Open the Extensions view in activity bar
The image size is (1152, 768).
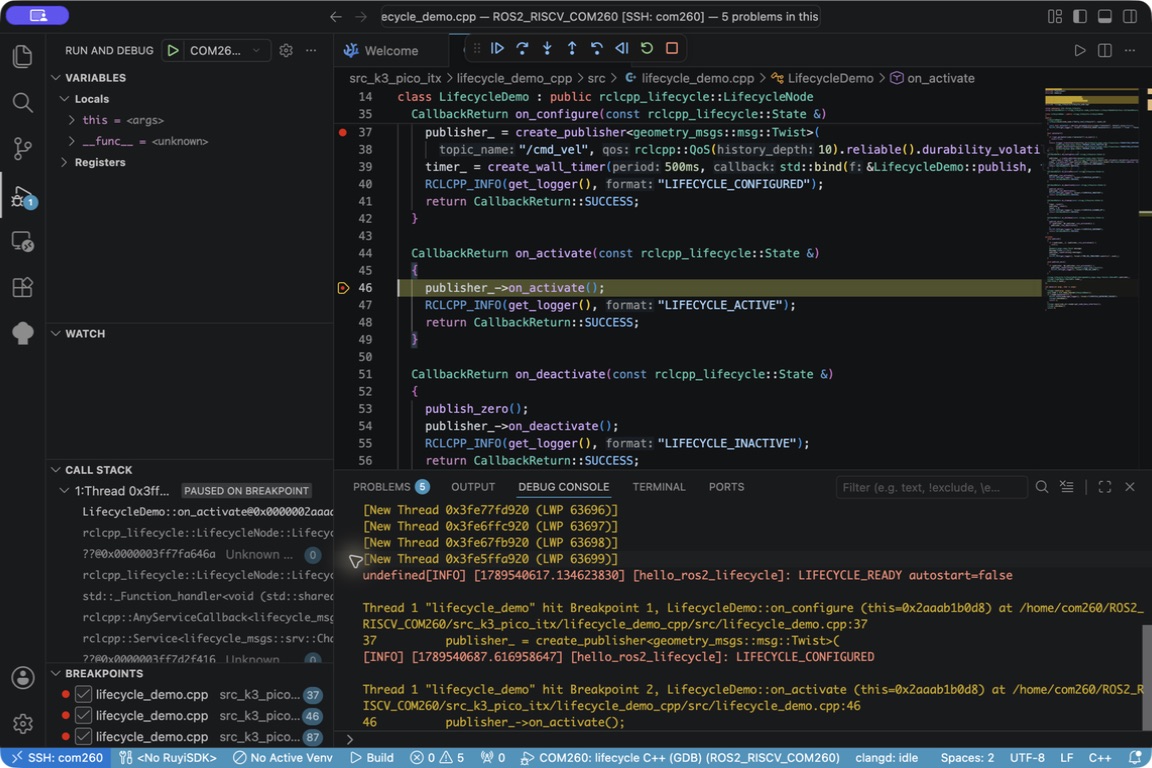point(23,287)
